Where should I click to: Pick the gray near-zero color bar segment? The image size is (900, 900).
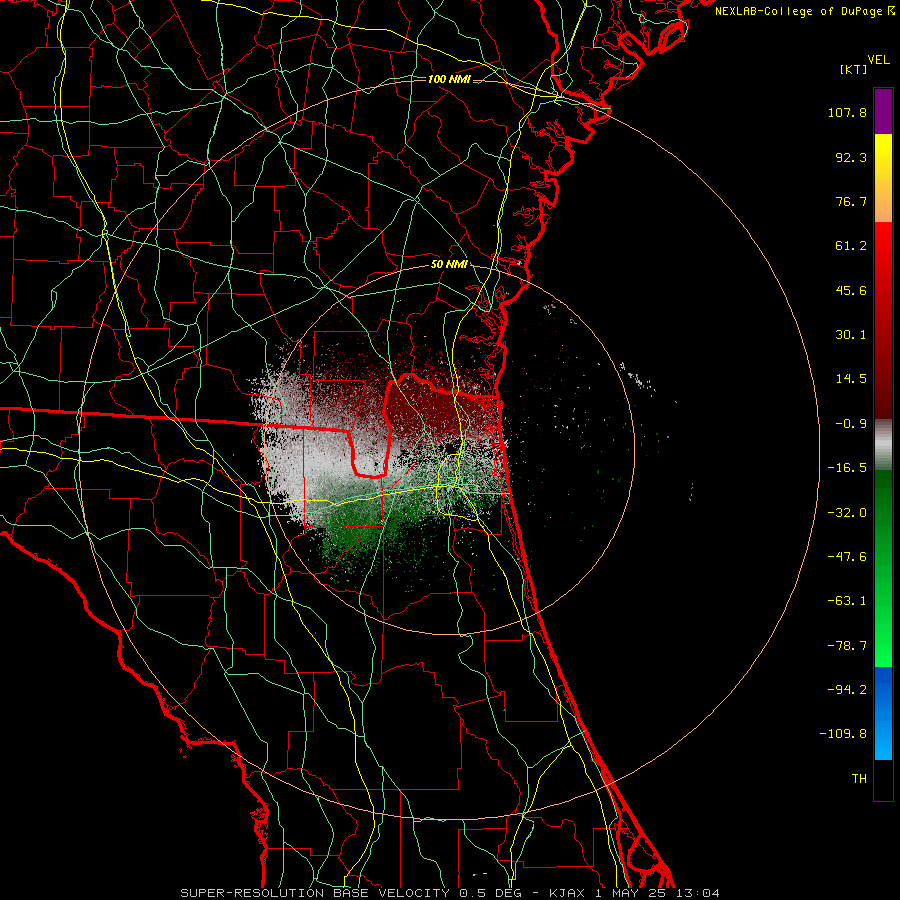pyautogui.click(x=883, y=445)
